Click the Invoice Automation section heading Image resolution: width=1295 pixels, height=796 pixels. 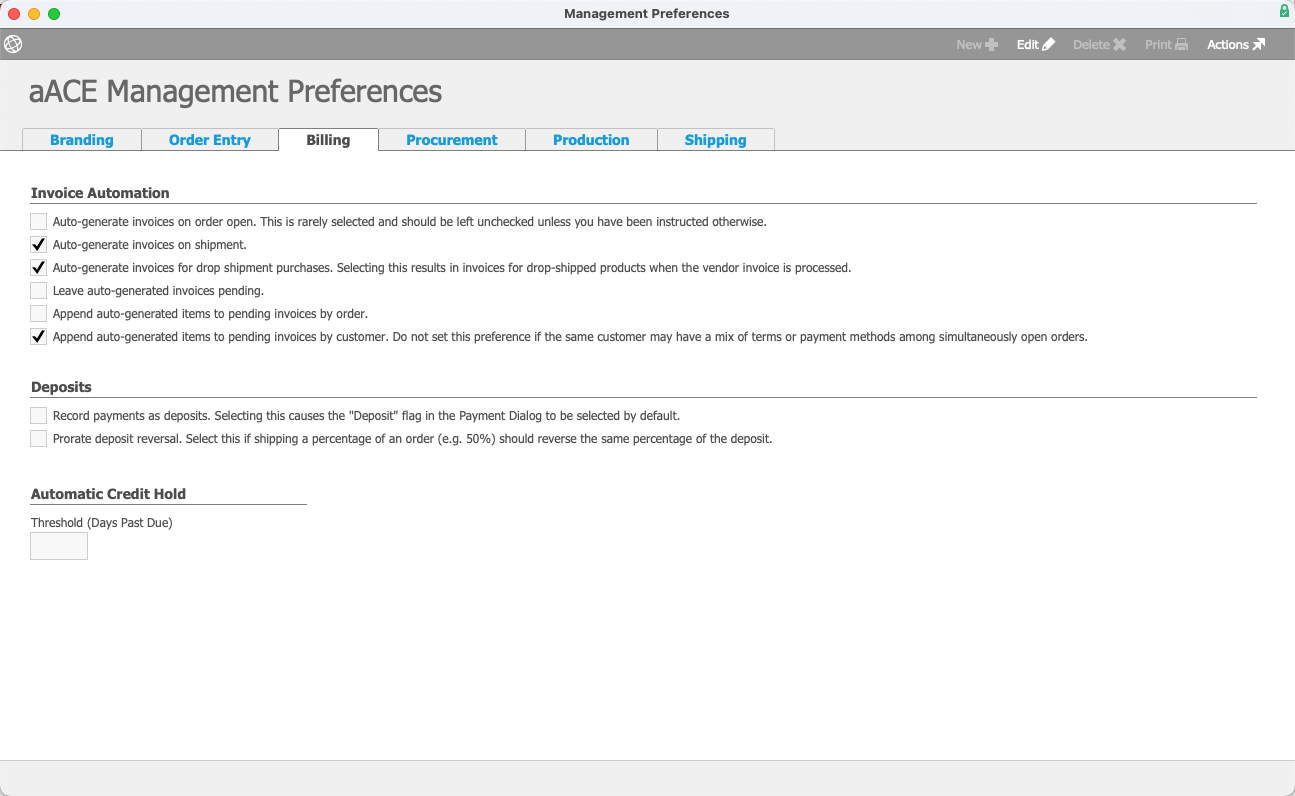tap(100, 193)
